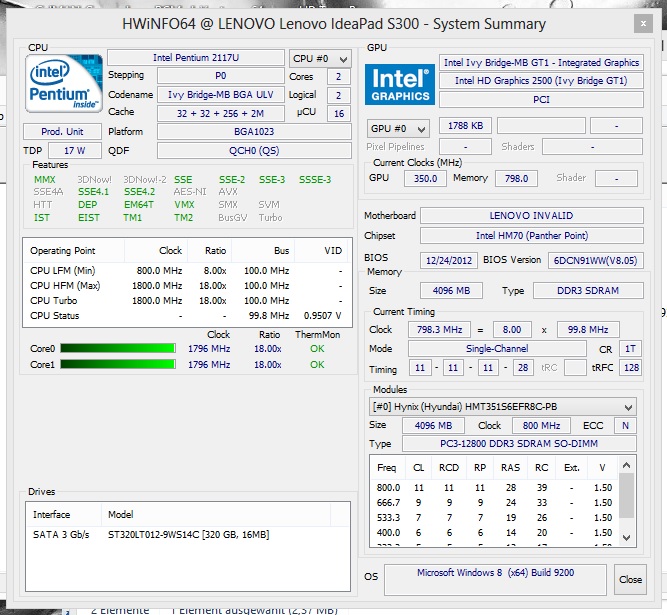The width and height of the screenshot is (667, 615).
Task: Close the System Summary window with X
Action: [643, 24]
